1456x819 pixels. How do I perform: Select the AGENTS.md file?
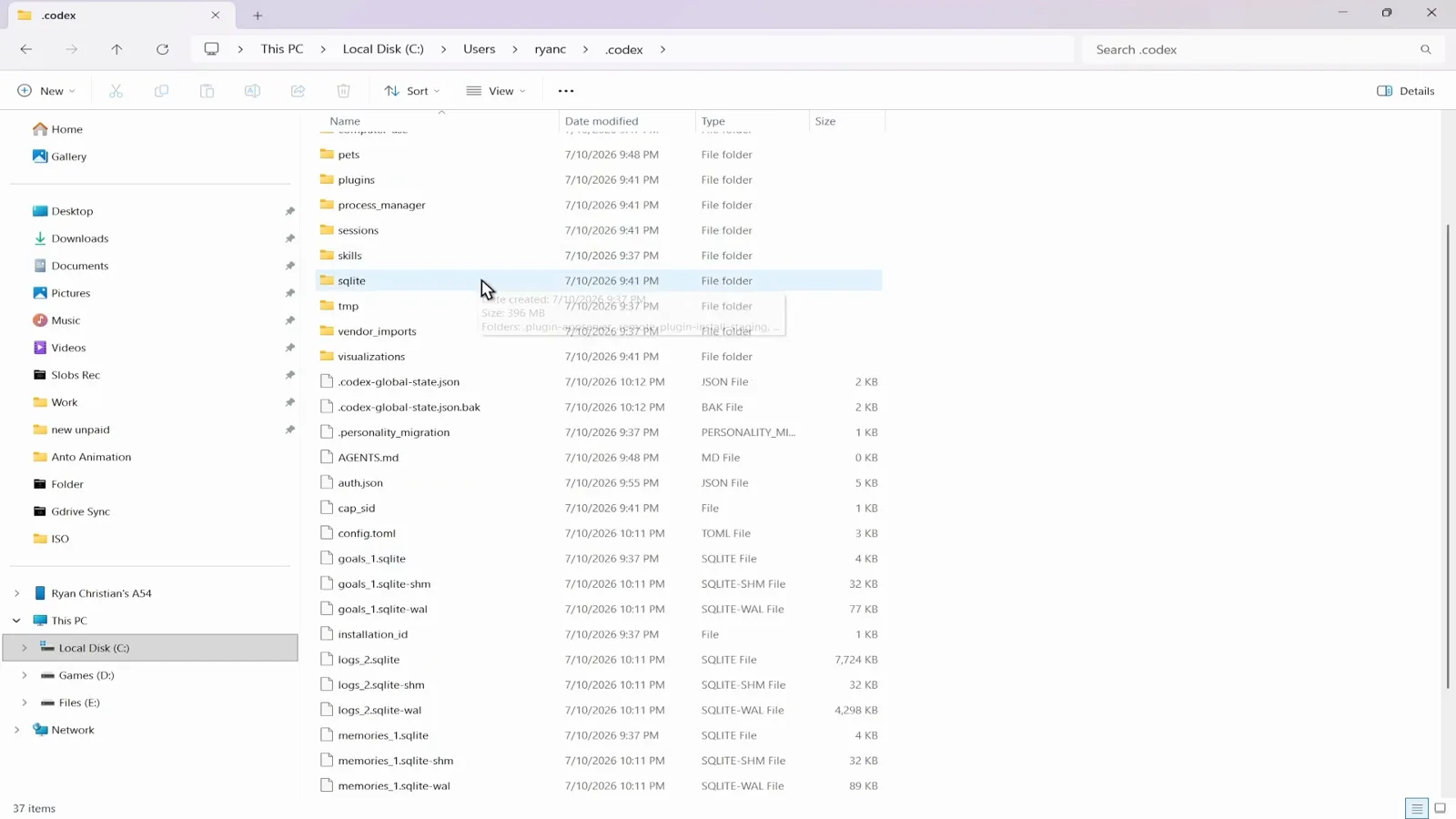(369, 458)
